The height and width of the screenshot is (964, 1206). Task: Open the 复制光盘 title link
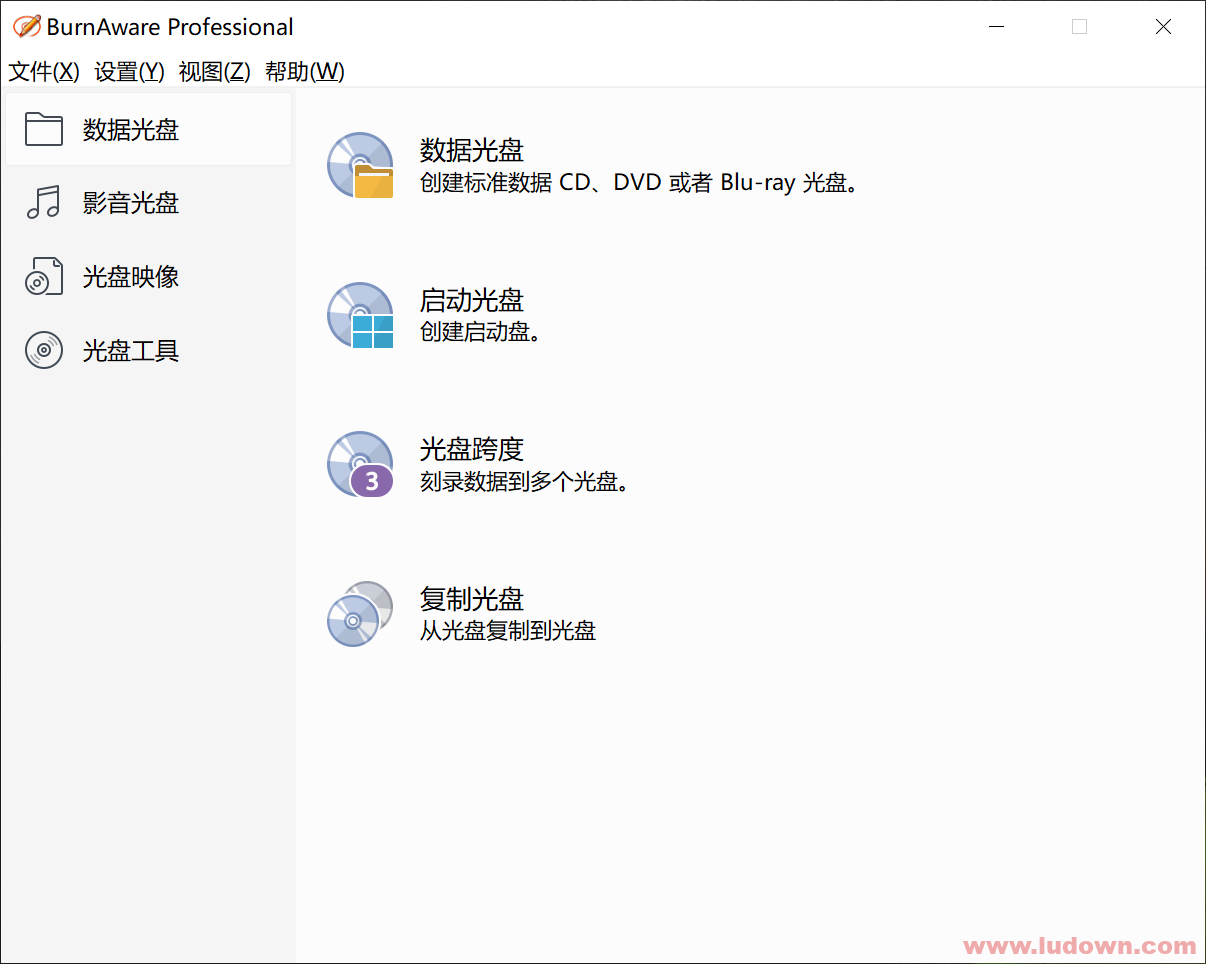tap(472, 599)
